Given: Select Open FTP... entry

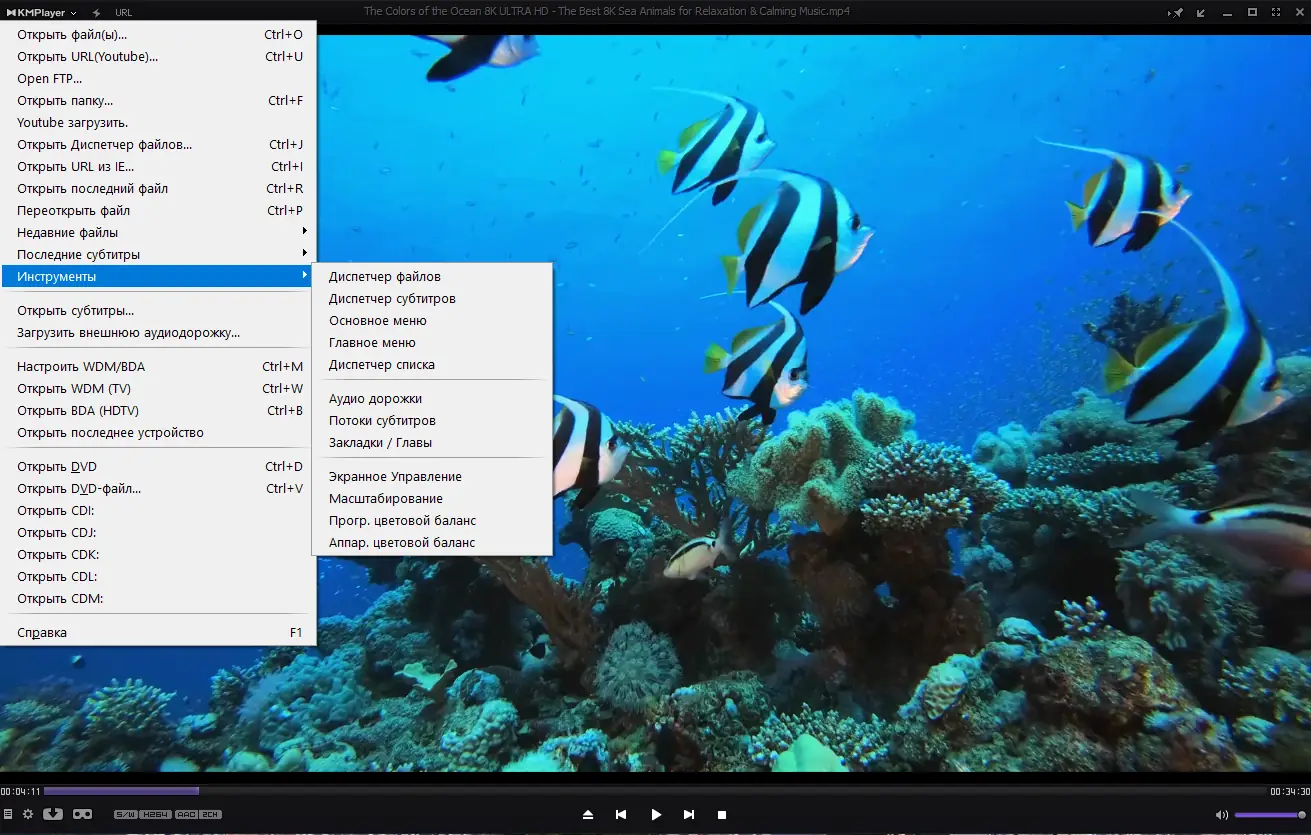Looking at the screenshot, I should (x=158, y=78).
